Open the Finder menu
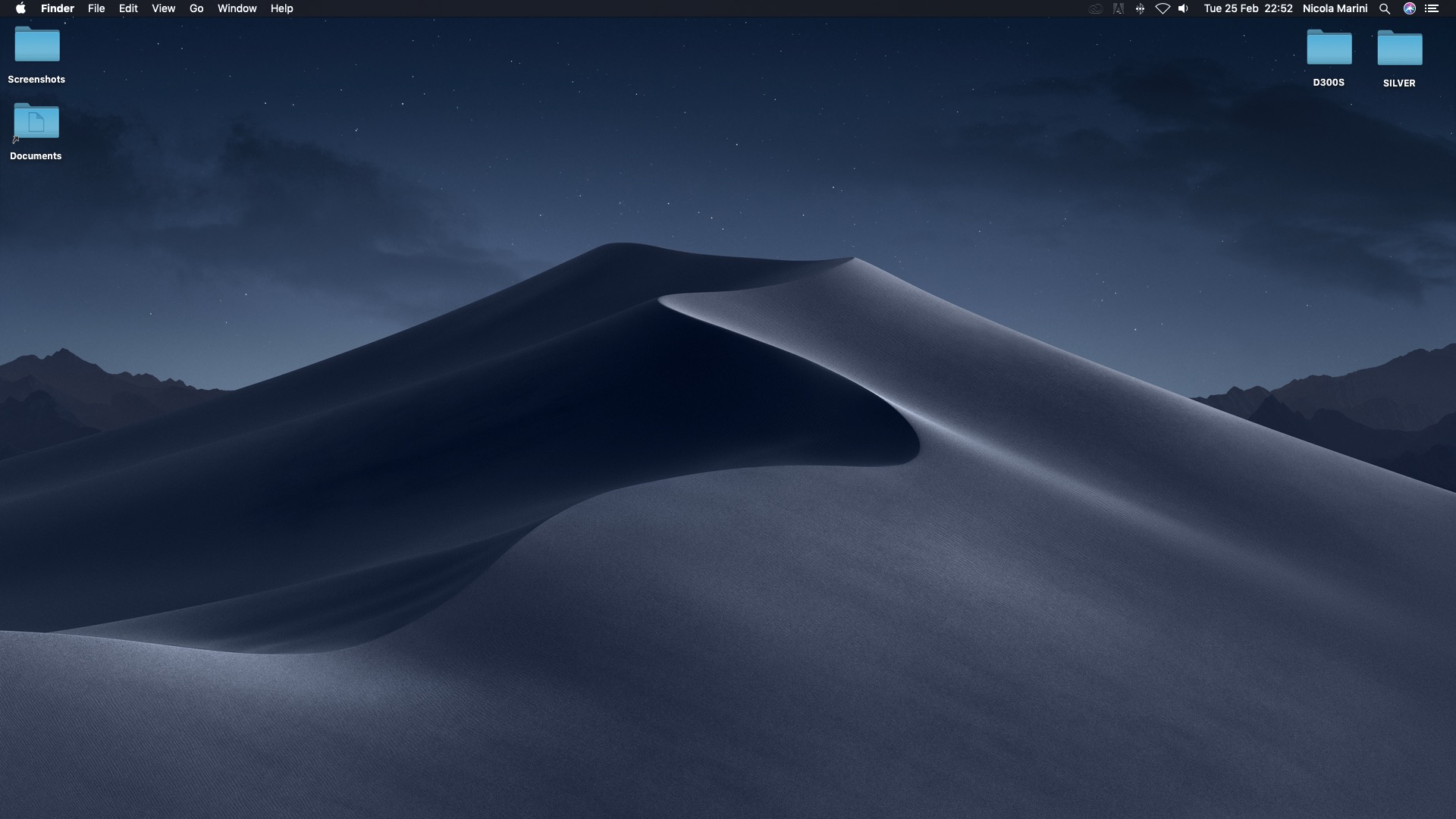 (58, 8)
